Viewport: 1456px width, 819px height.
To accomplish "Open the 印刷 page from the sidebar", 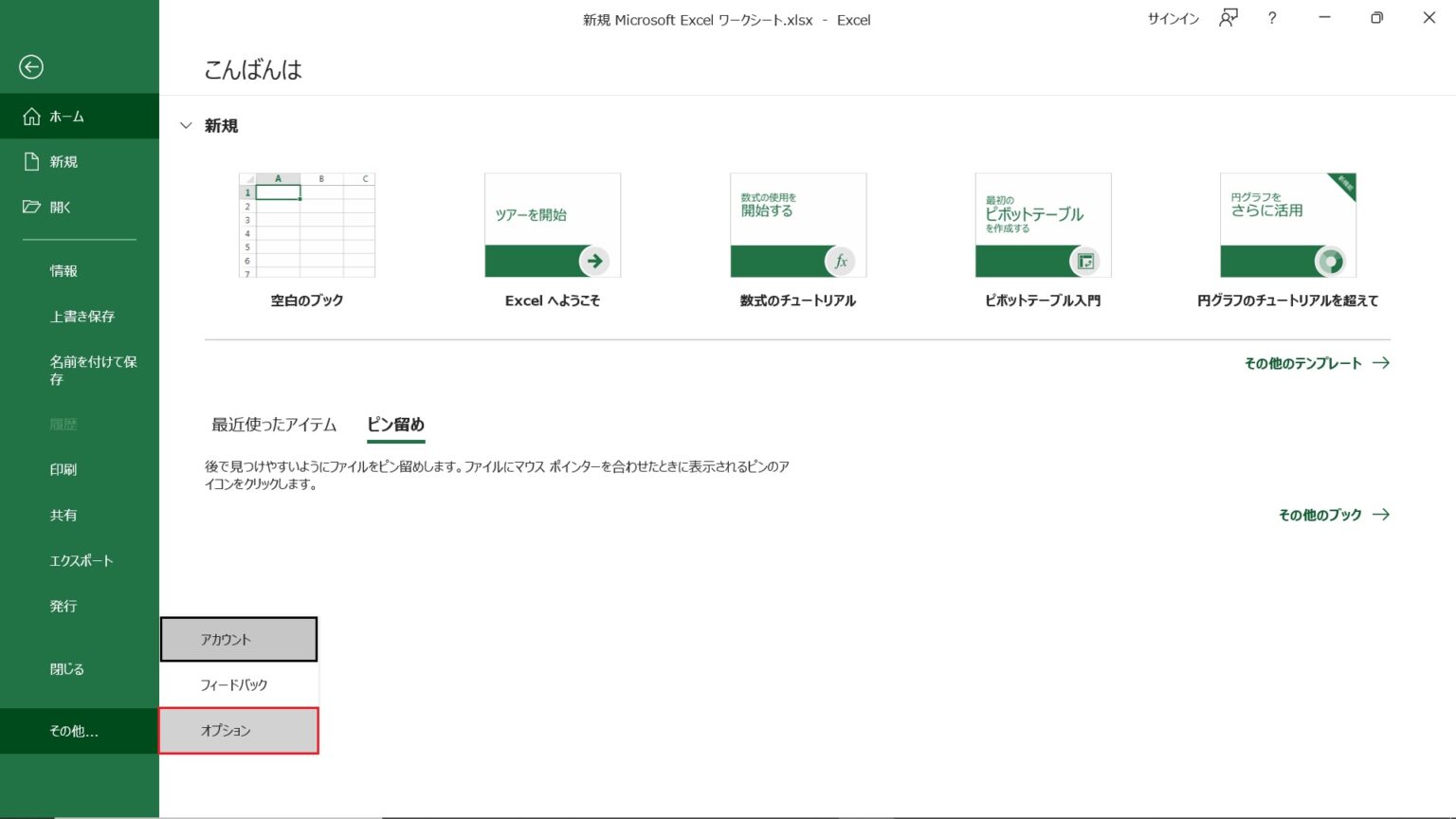I will point(64,469).
